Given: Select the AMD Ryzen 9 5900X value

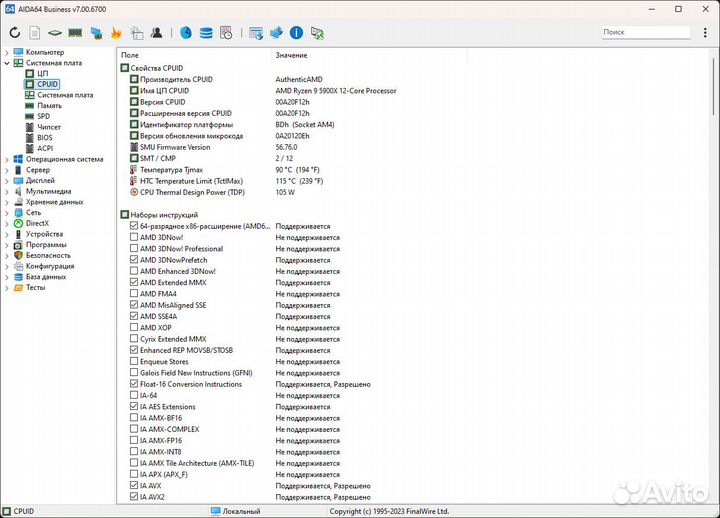Looking at the screenshot, I should 336,91.
